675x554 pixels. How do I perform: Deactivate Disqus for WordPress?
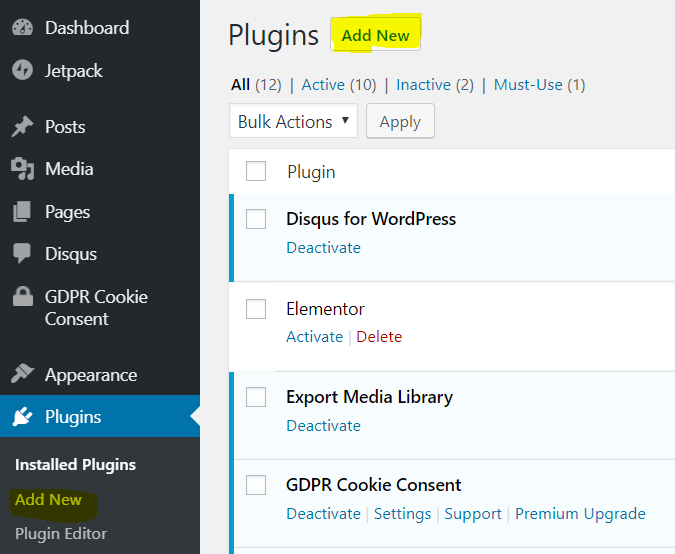[323, 248]
